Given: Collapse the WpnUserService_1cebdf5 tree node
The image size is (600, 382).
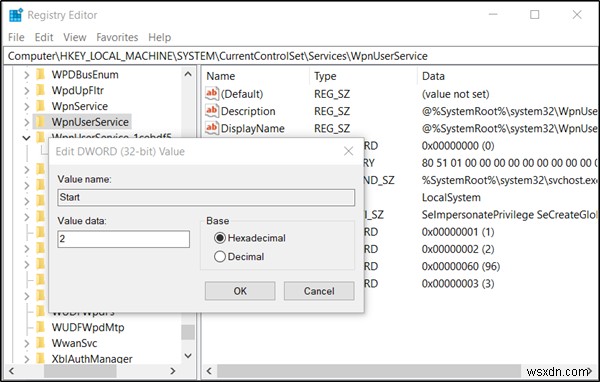Looking at the screenshot, I should (26, 138).
